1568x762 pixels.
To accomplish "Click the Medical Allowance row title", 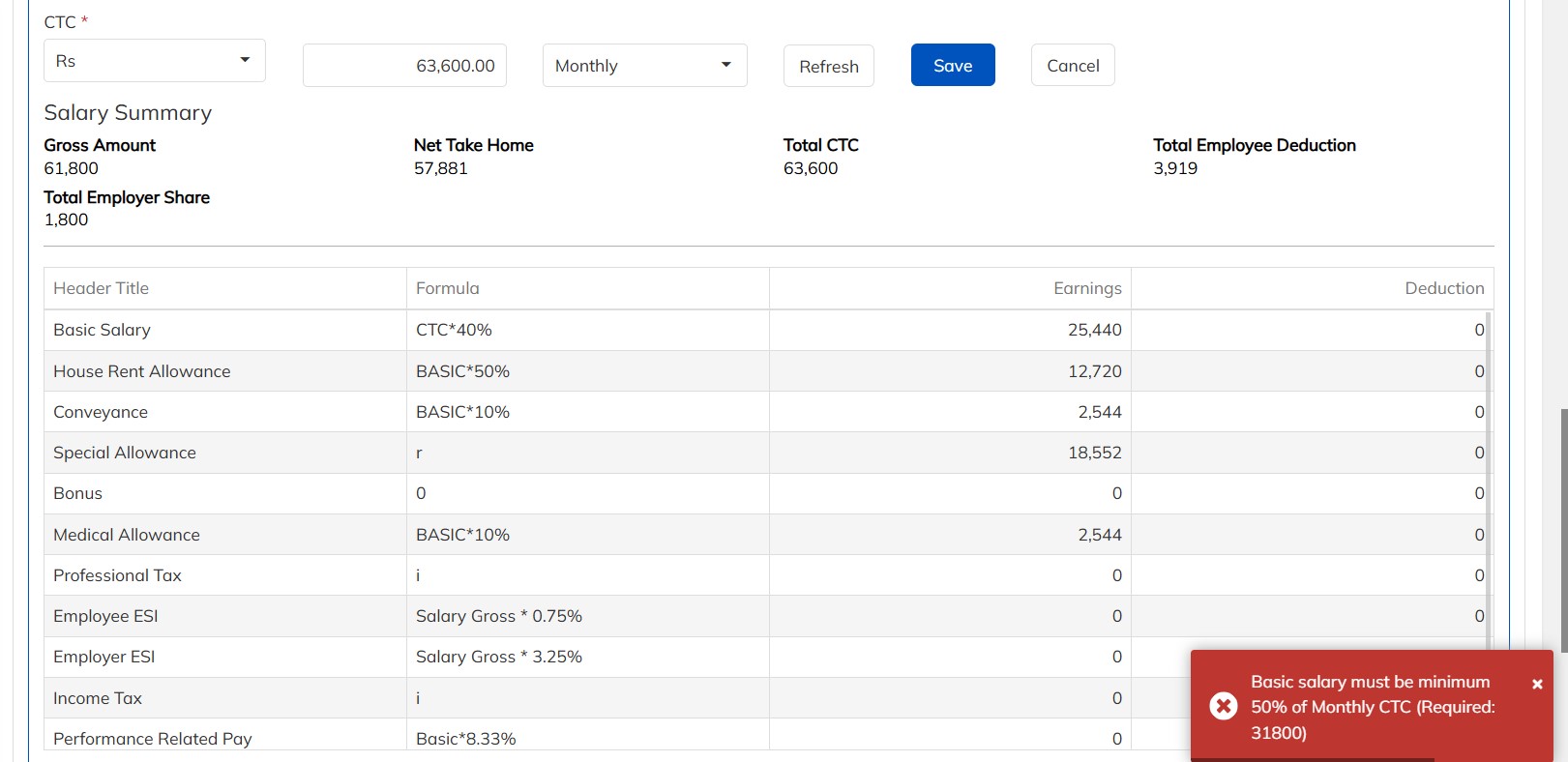I will click(126, 535).
